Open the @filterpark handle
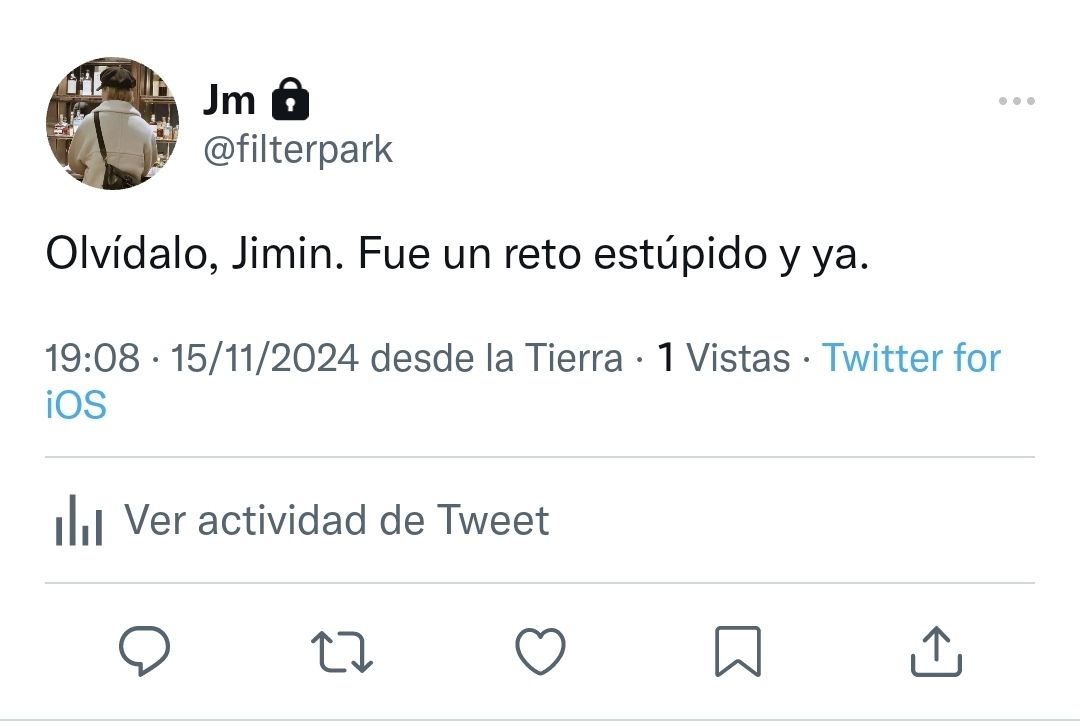1080x726 pixels. point(298,149)
